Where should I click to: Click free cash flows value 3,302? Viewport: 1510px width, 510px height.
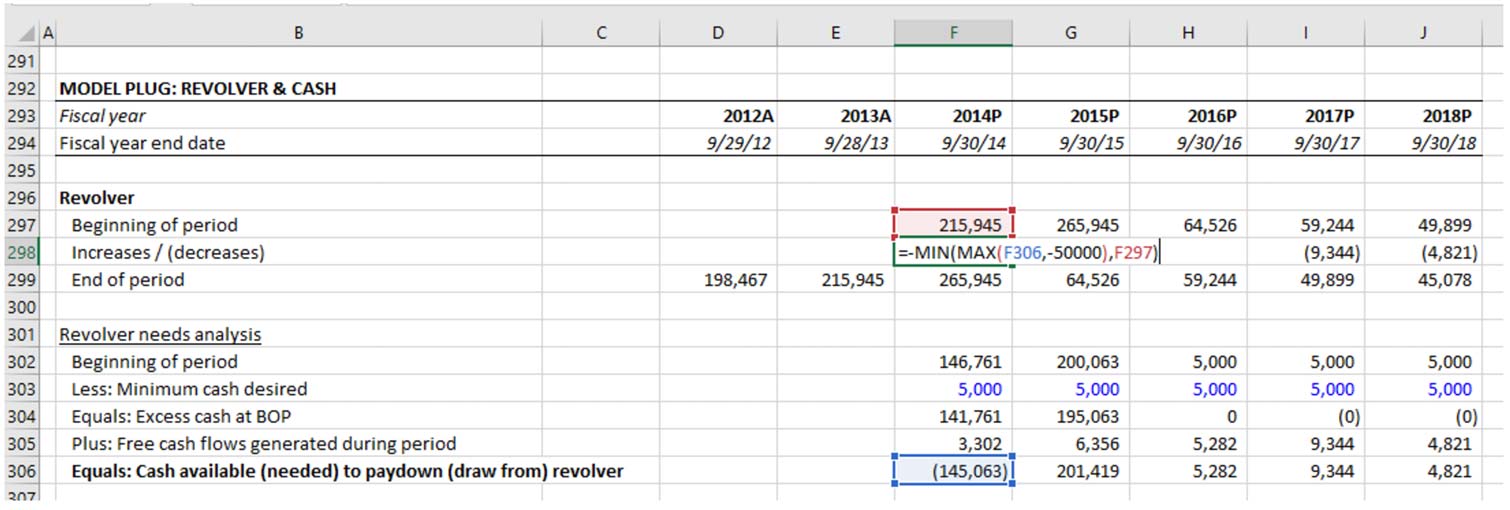click(981, 444)
